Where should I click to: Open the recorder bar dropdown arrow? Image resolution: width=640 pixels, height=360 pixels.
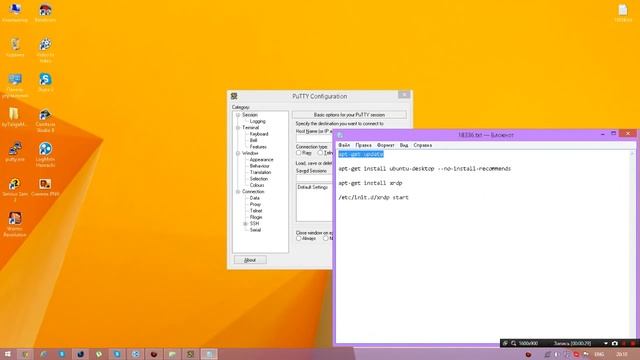(x=606, y=343)
